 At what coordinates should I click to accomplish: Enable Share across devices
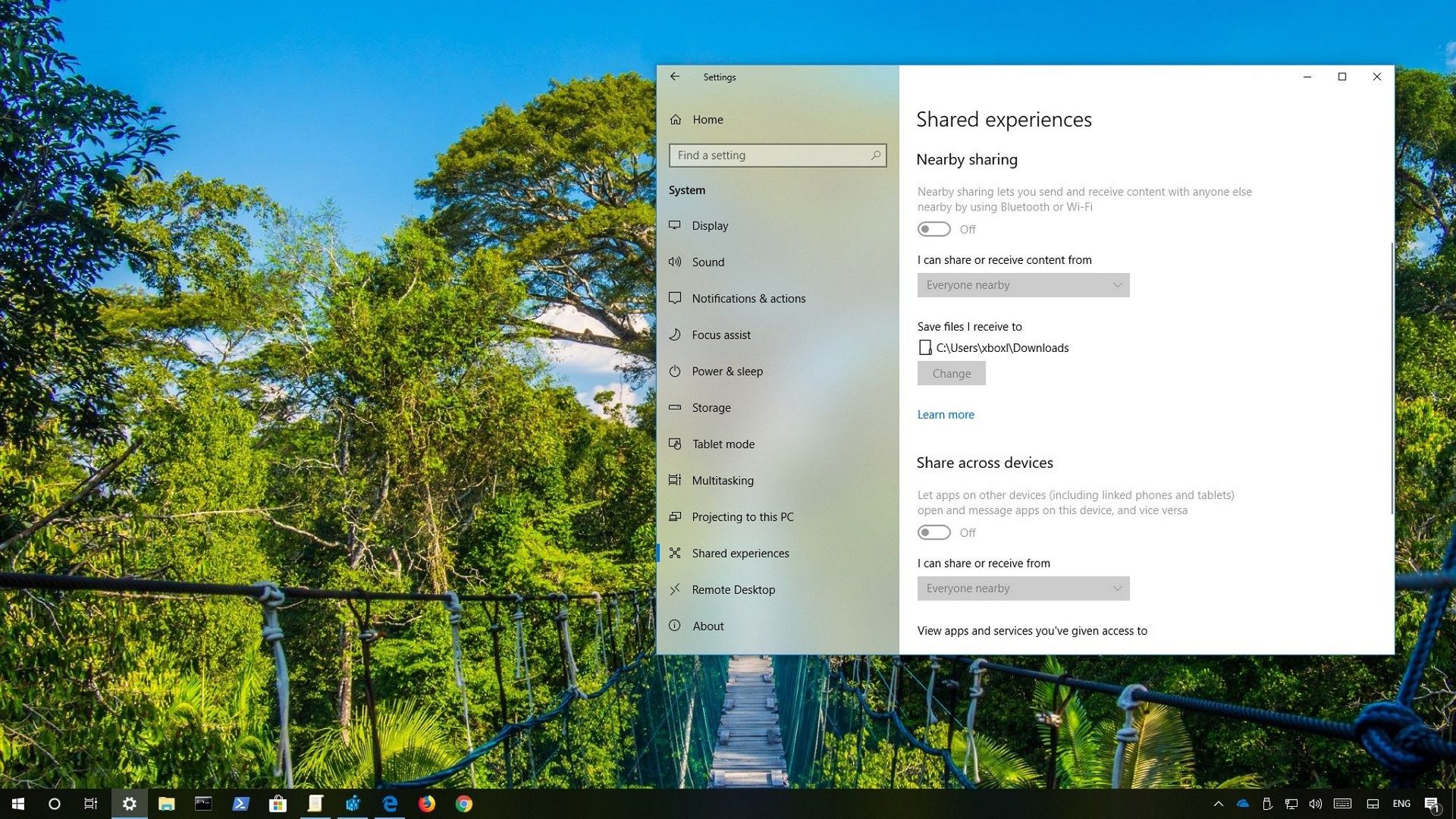tap(934, 532)
